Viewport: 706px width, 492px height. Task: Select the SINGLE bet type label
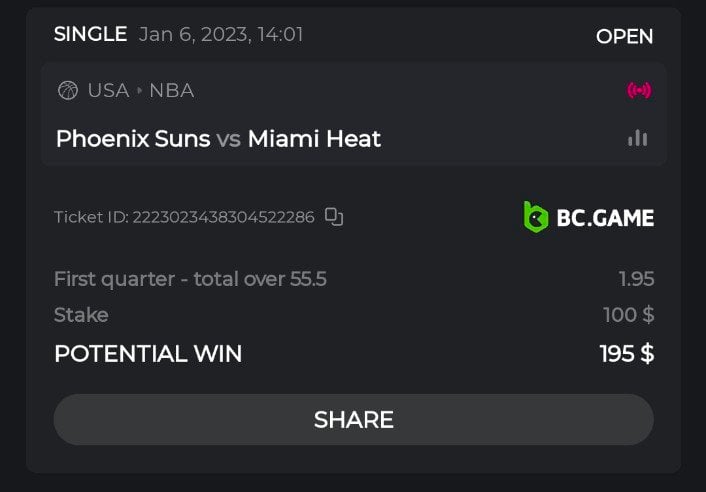pos(90,34)
